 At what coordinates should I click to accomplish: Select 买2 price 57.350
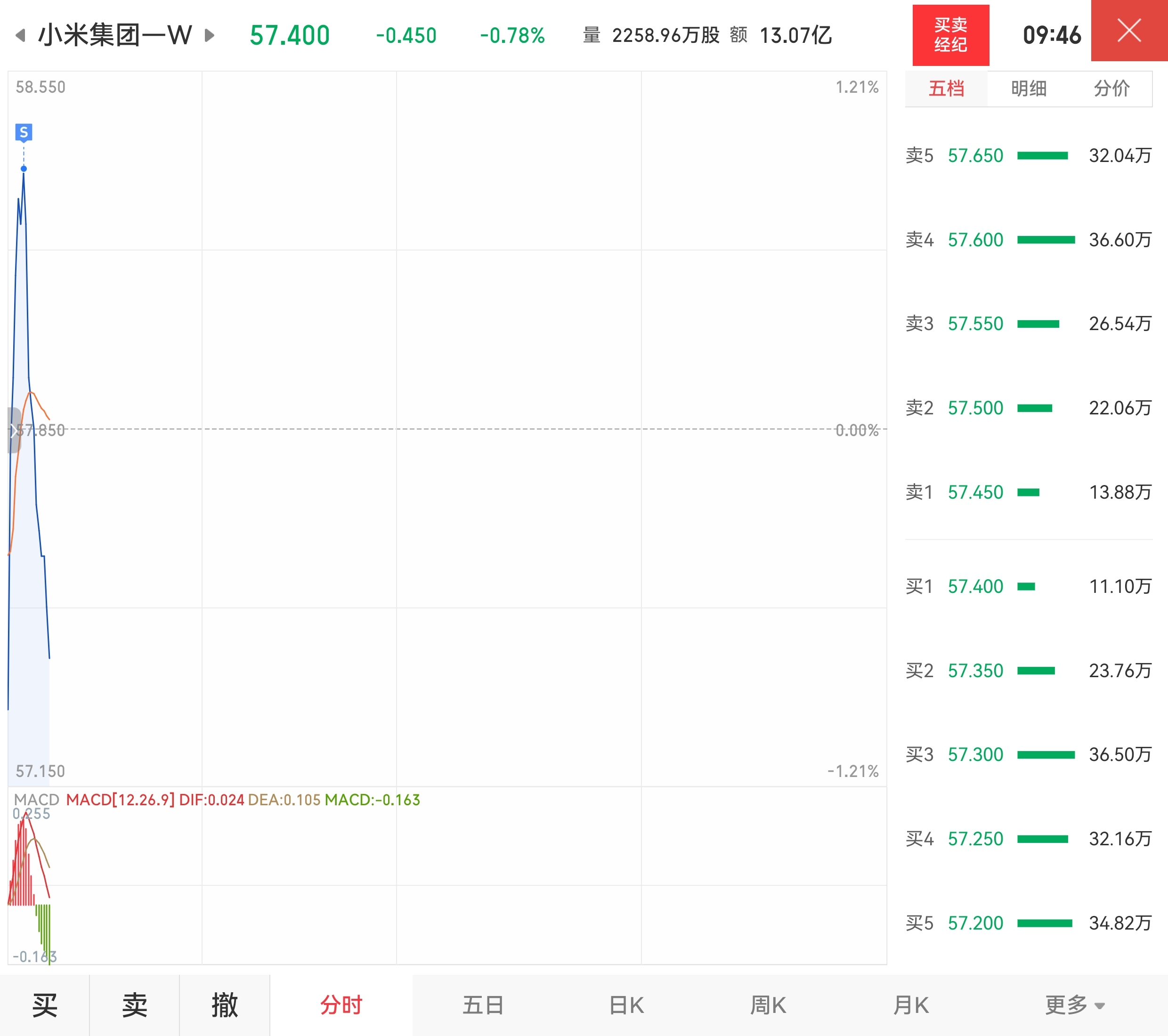point(975,670)
